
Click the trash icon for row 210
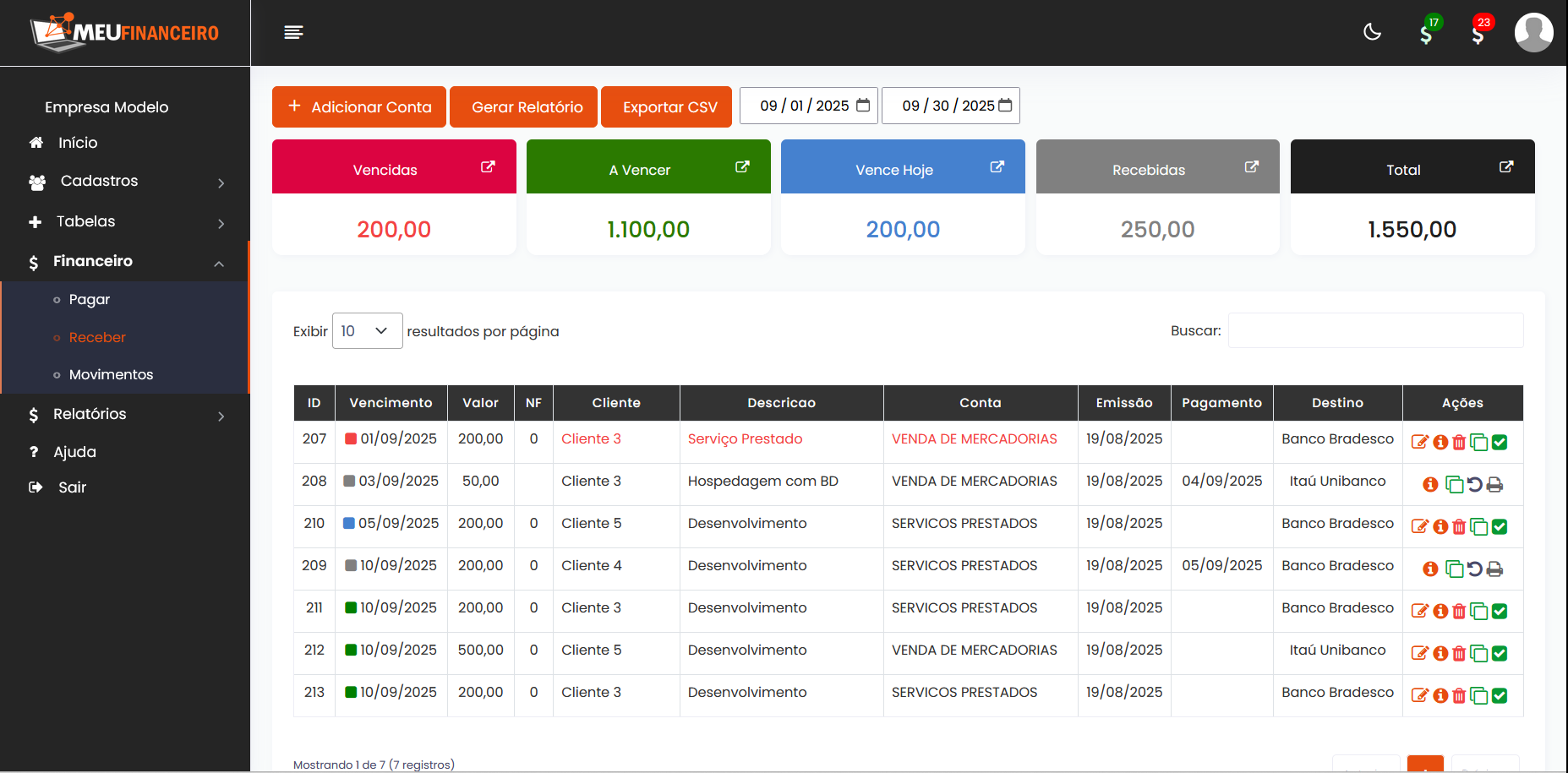click(x=1459, y=526)
